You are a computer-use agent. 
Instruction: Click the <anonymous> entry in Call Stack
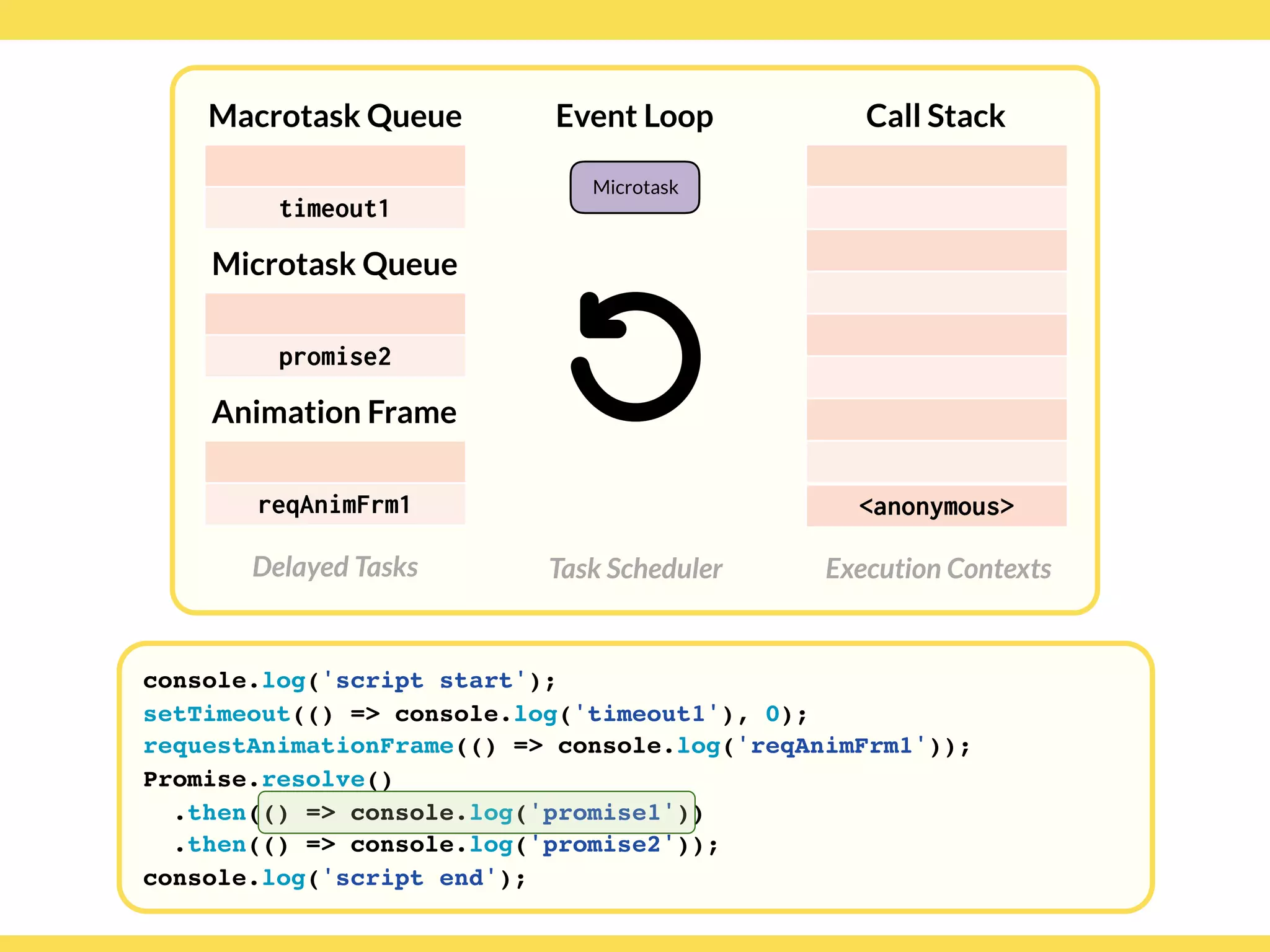tap(936, 506)
